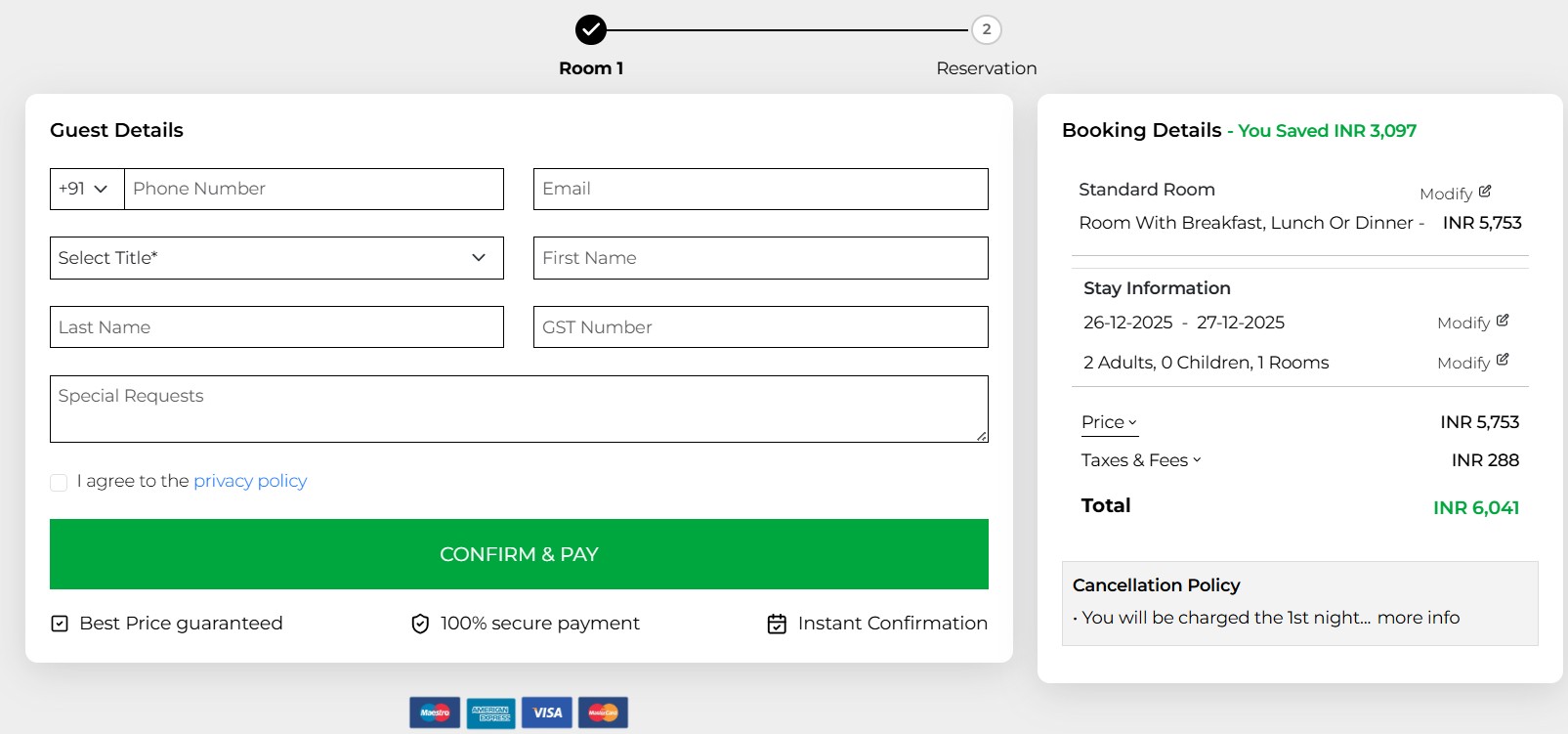This screenshot has height=734, width=1568.
Task: Click the secure payment shield icon
Action: [x=420, y=624]
